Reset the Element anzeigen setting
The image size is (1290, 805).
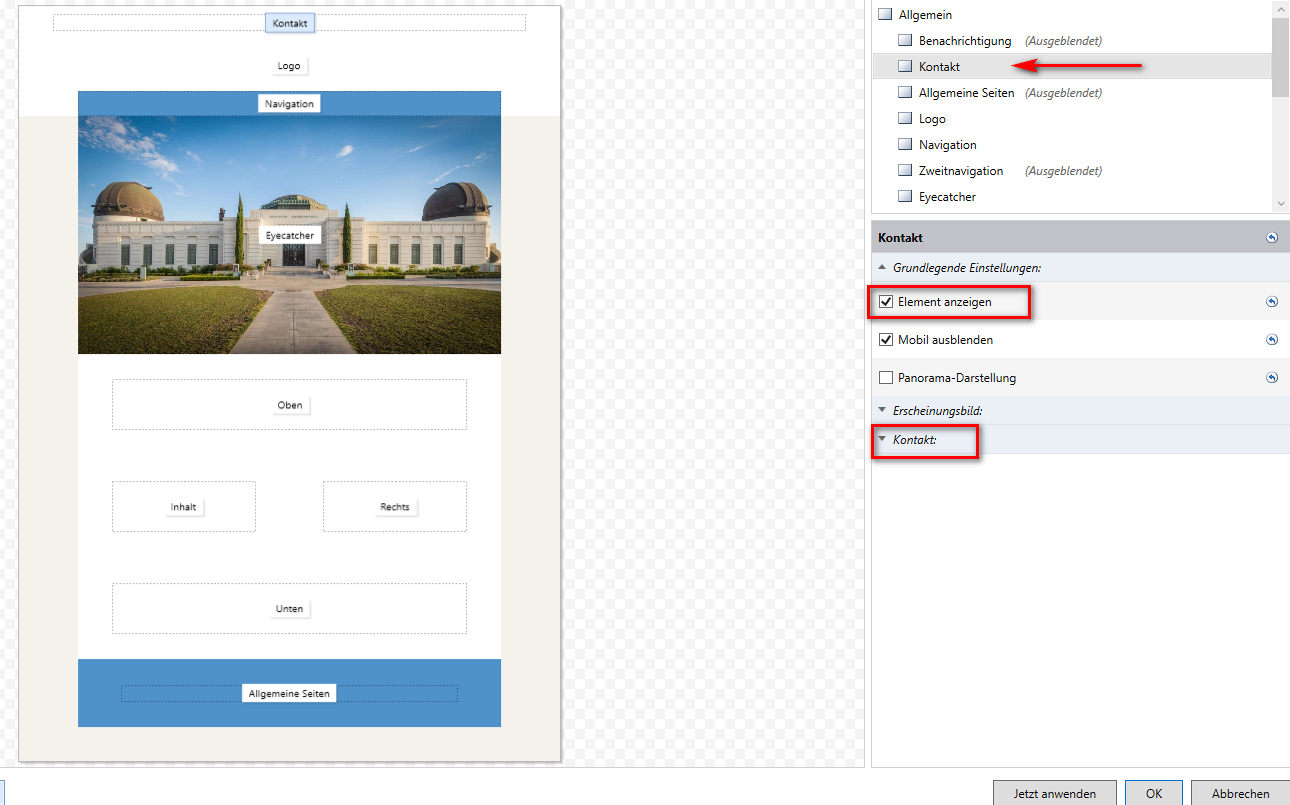tap(1272, 302)
